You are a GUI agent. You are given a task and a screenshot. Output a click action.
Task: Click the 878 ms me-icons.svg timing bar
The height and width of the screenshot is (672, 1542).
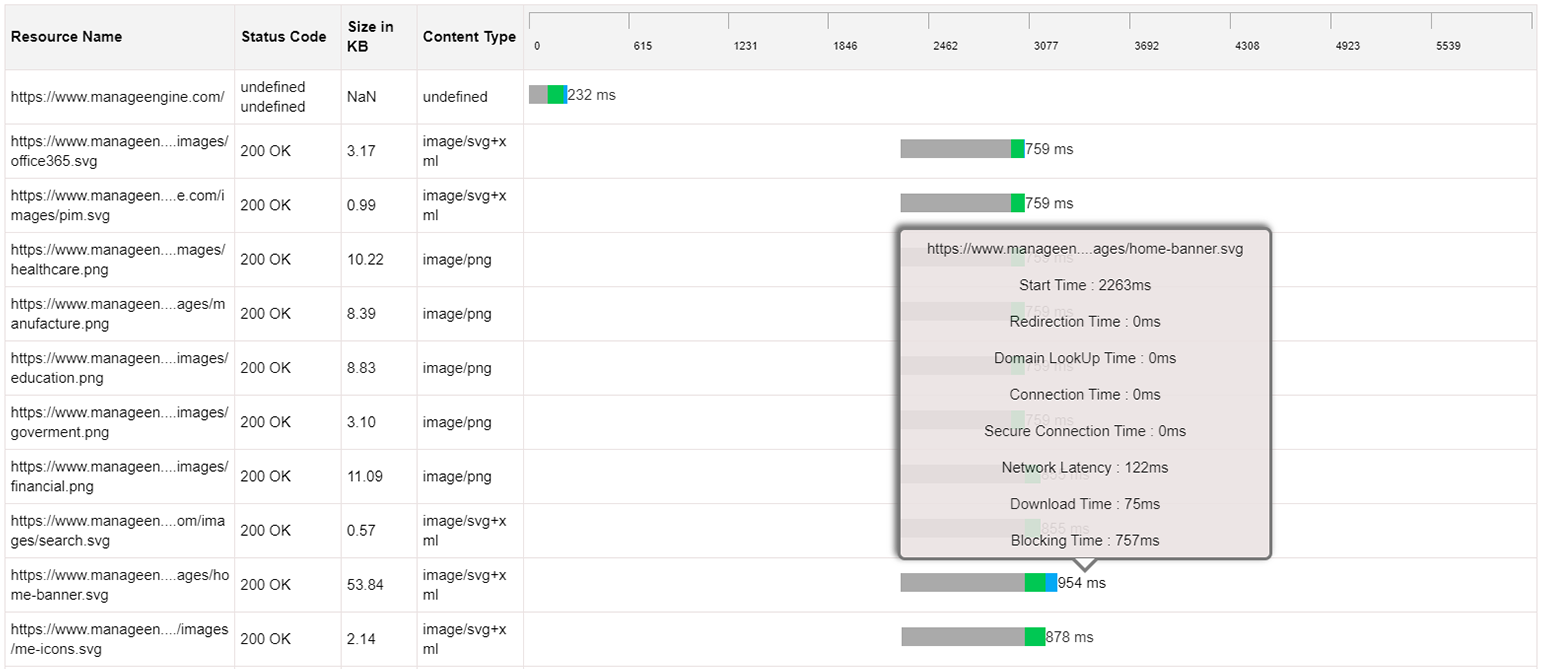[x=972, y=637]
